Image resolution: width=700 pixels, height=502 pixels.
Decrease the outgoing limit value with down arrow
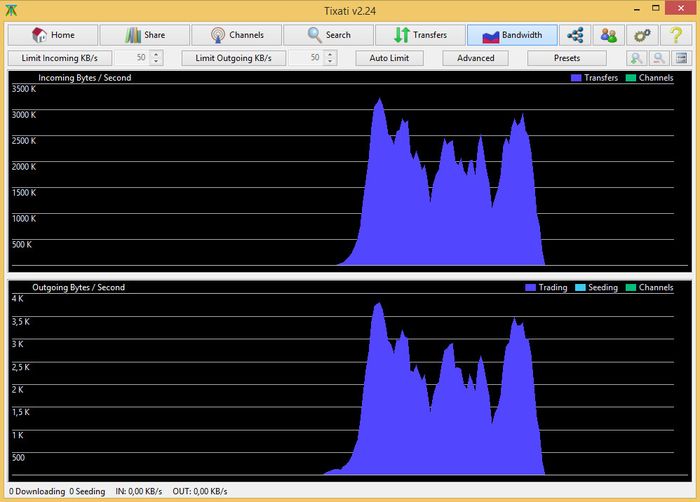coord(331,62)
